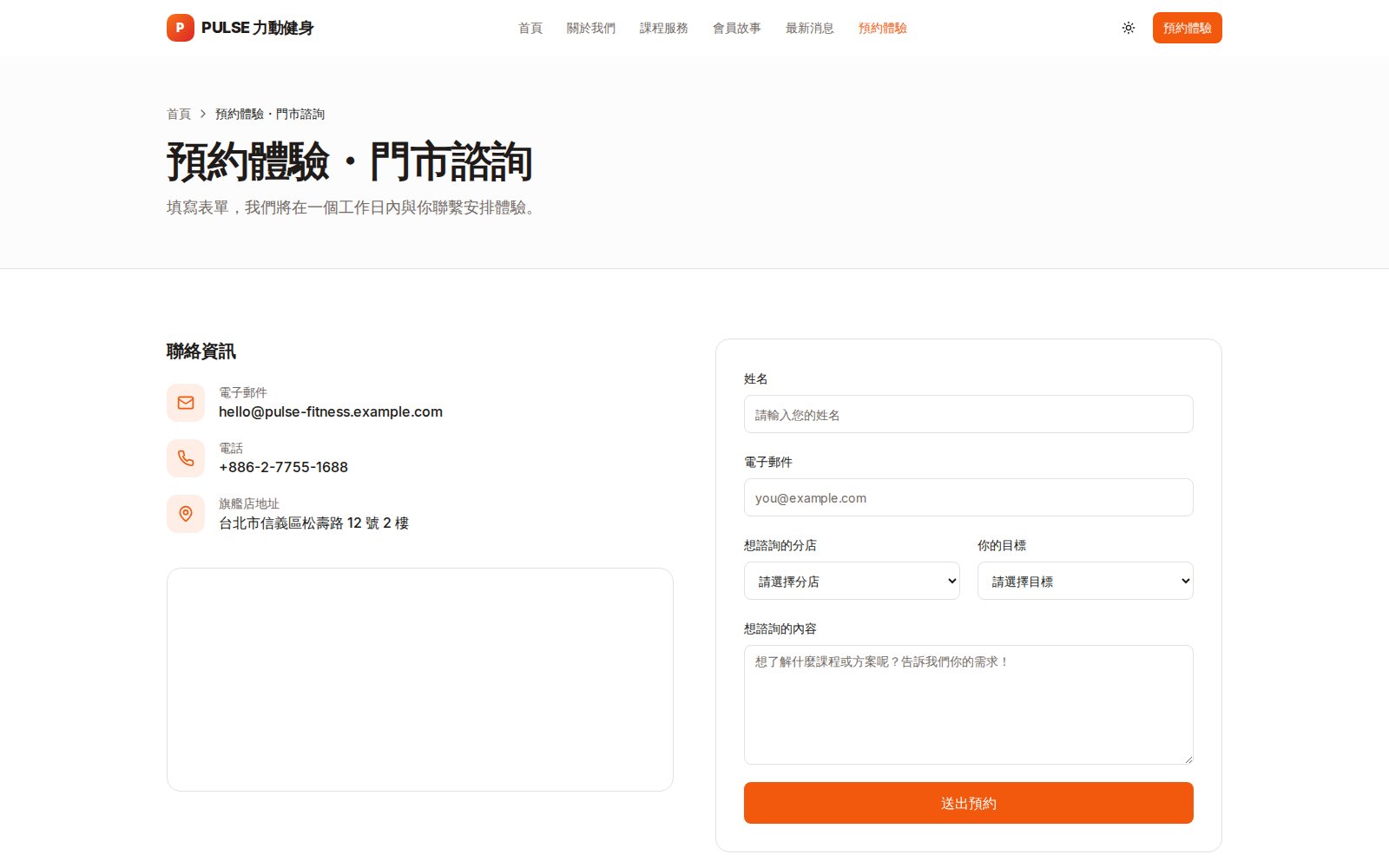
Task: Click the map pin location icon
Action: pyautogui.click(x=186, y=514)
